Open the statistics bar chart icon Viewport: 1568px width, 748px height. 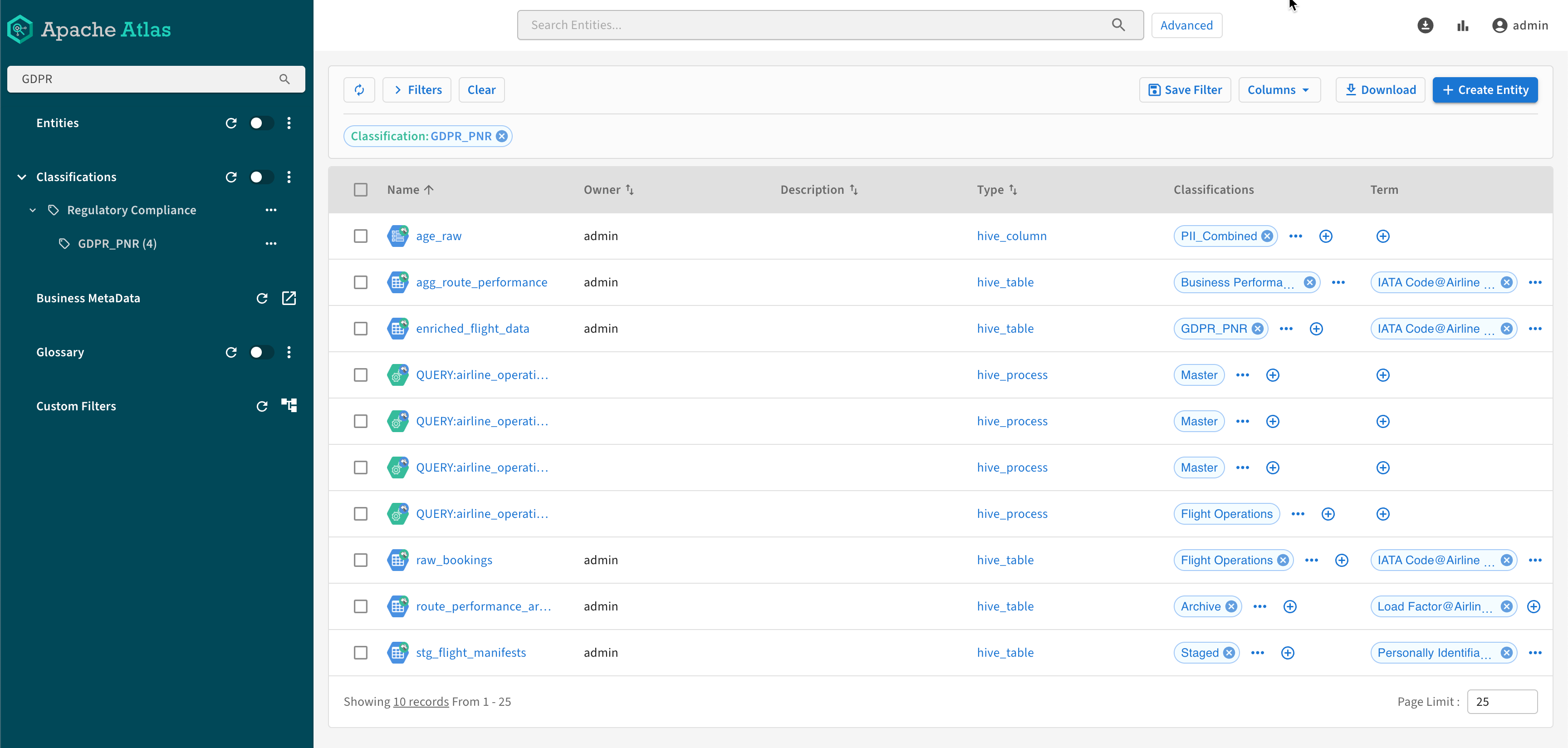point(1463,25)
